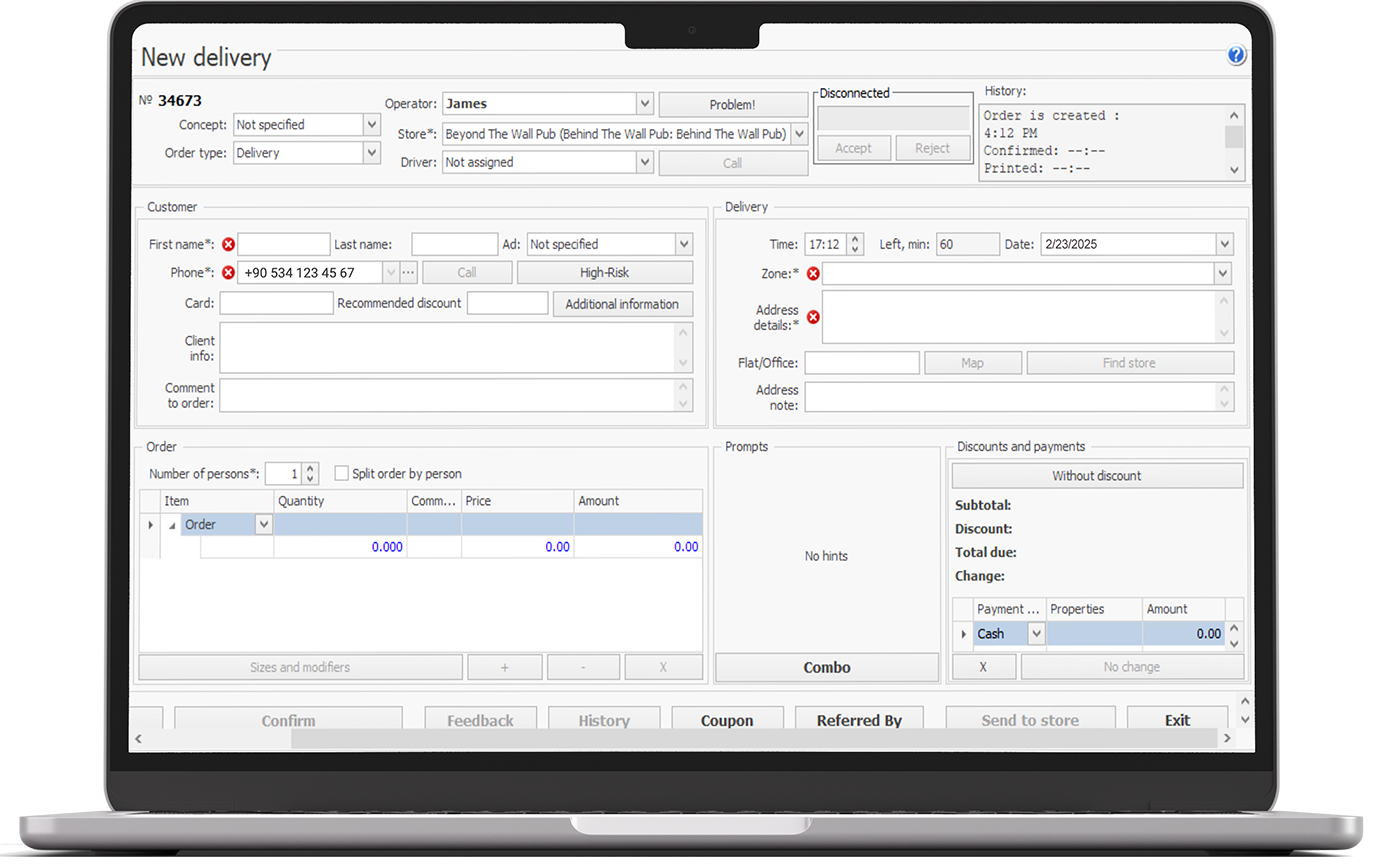Open the Driver dropdown list
The height and width of the screenshot is (864, 1383).
645,162
